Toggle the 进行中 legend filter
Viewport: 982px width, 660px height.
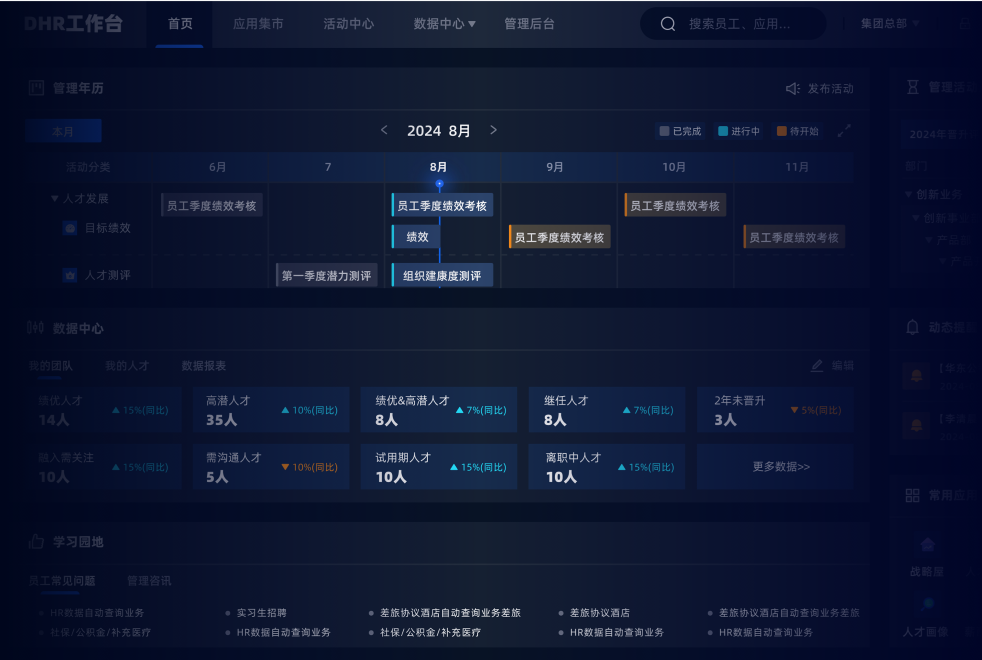pyautogui.click(x=738, y=131)
